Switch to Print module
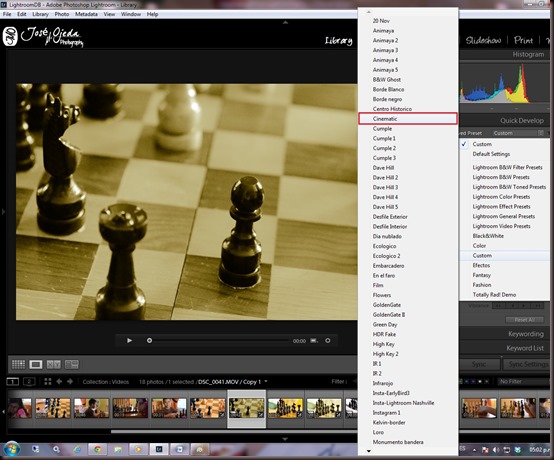 [x=523, y=40]
